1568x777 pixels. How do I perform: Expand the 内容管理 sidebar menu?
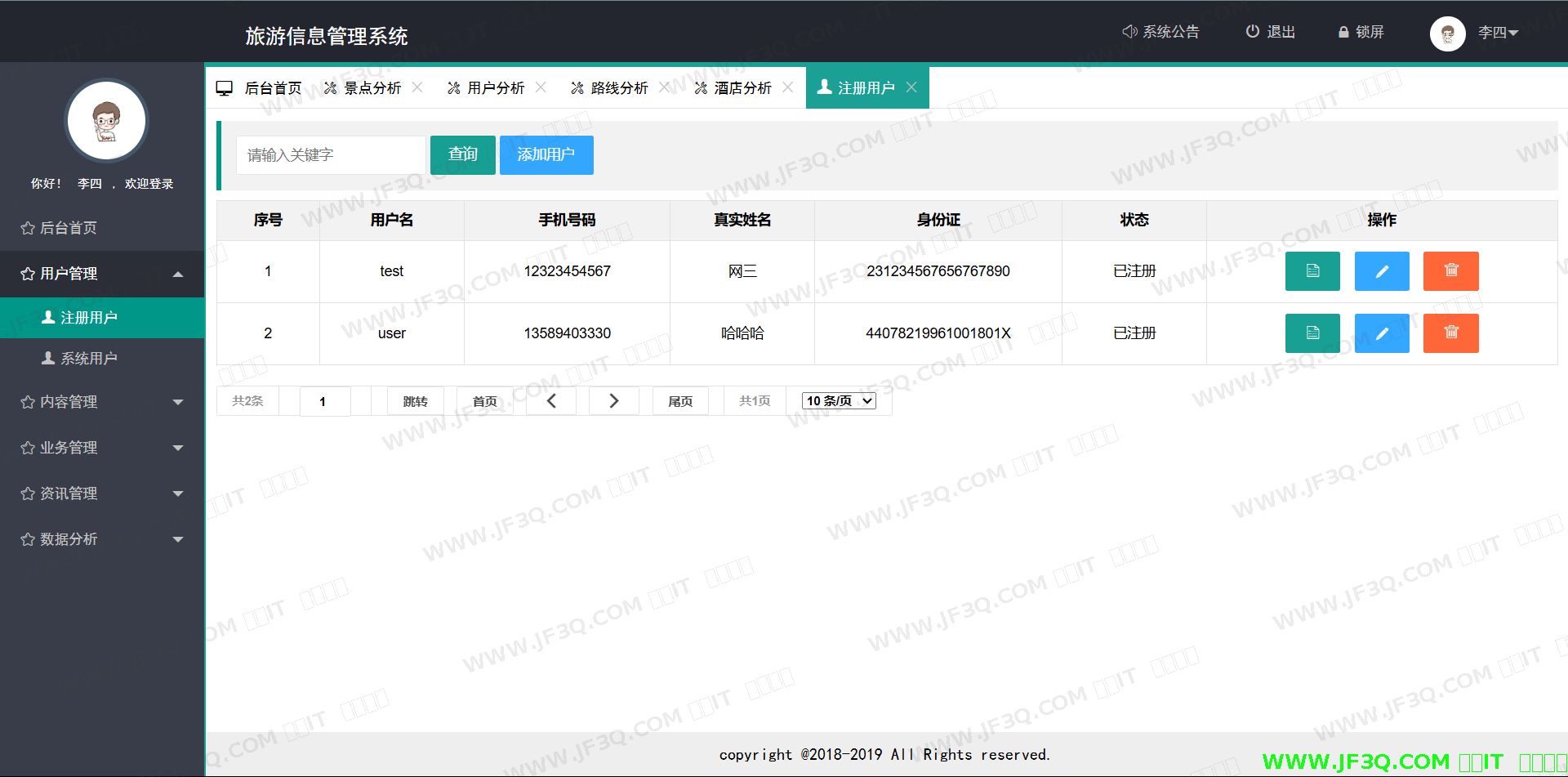[101, 402]
